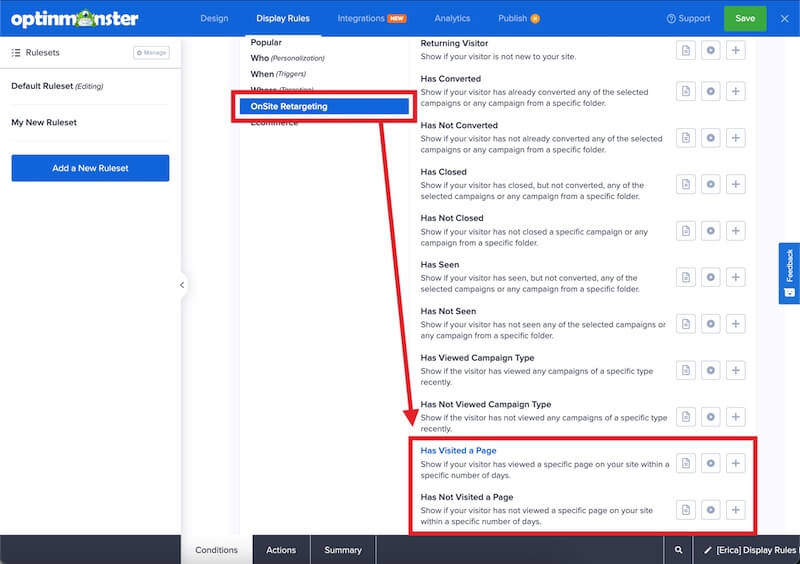Open the Conditions tab at bottom

pos(216,550)
